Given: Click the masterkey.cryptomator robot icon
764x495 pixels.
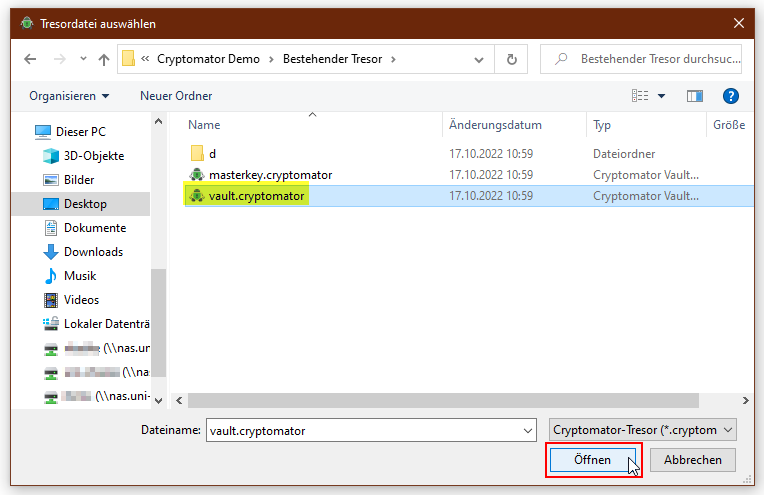Looking at the screenshot, I should [197, 174].
